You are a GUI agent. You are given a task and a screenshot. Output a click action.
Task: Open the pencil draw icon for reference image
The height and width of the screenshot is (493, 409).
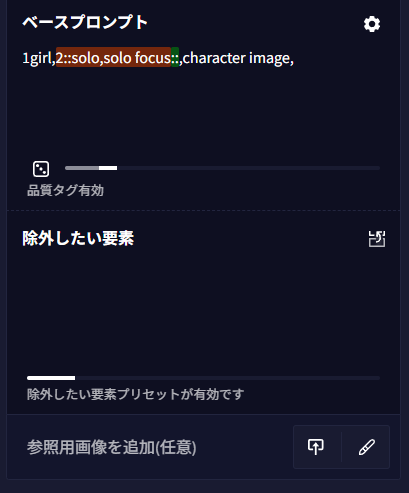(367, 447)
